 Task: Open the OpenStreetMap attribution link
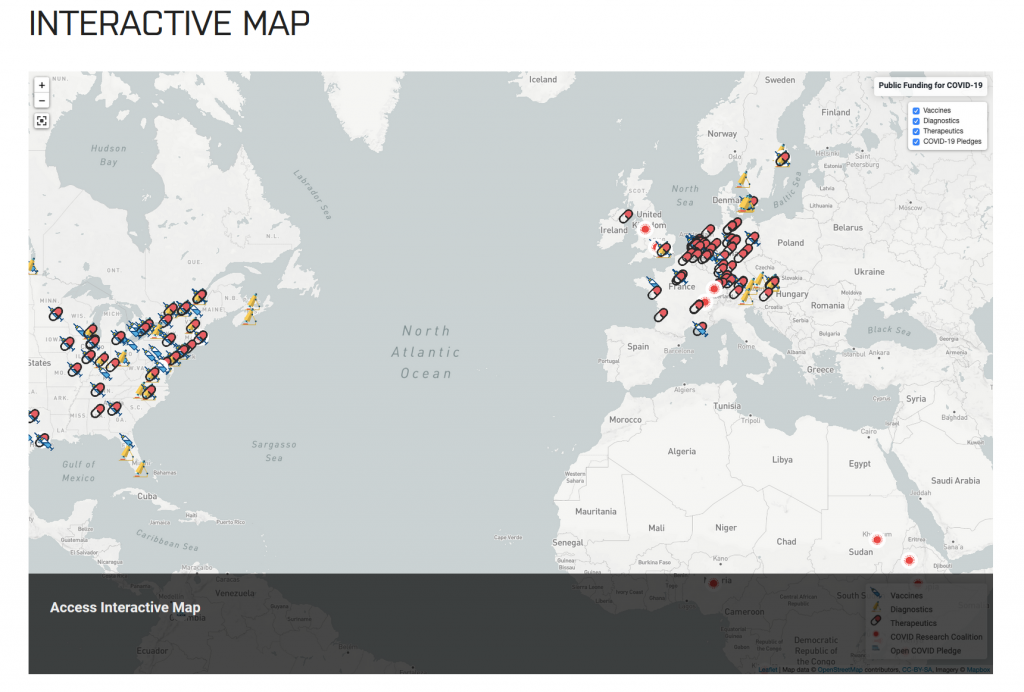pyautogui.click(x=840, y=670)
